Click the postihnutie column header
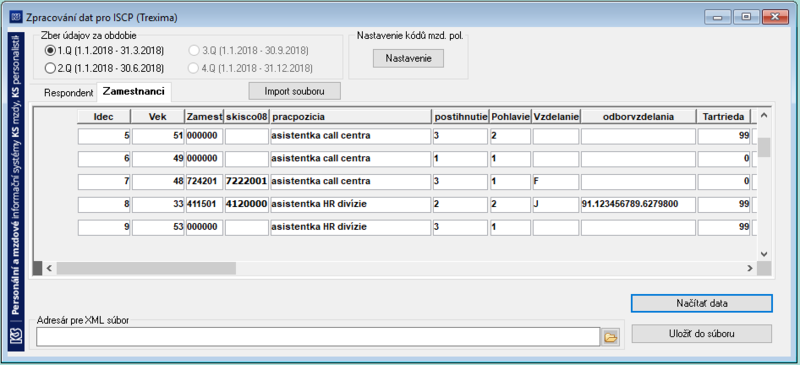 [461, 117]
